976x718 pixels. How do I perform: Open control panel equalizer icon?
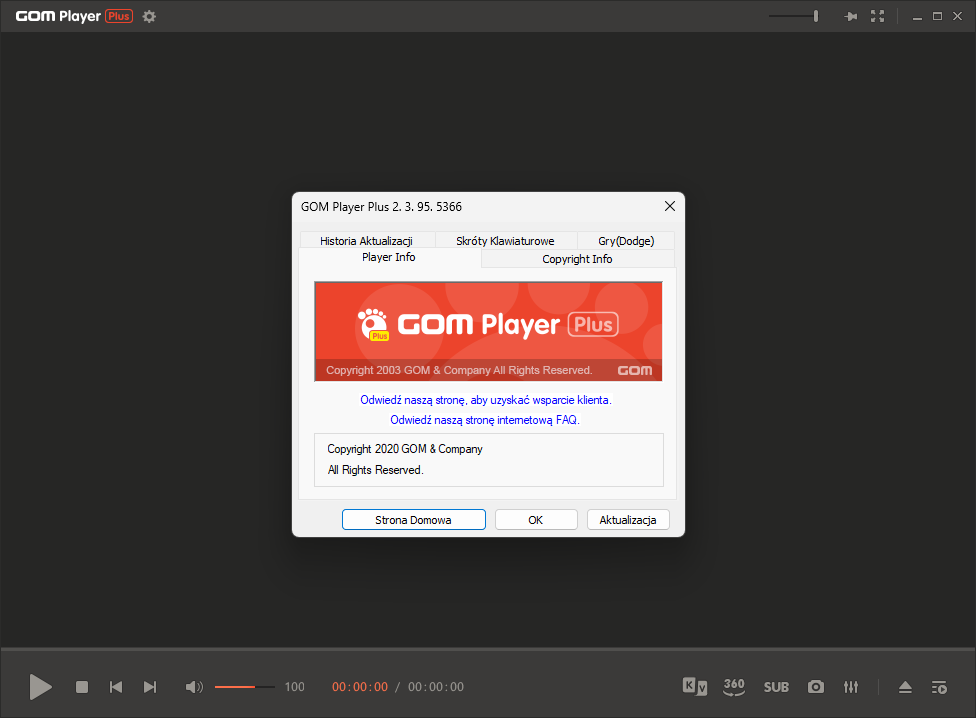click(x=851, y=687)
